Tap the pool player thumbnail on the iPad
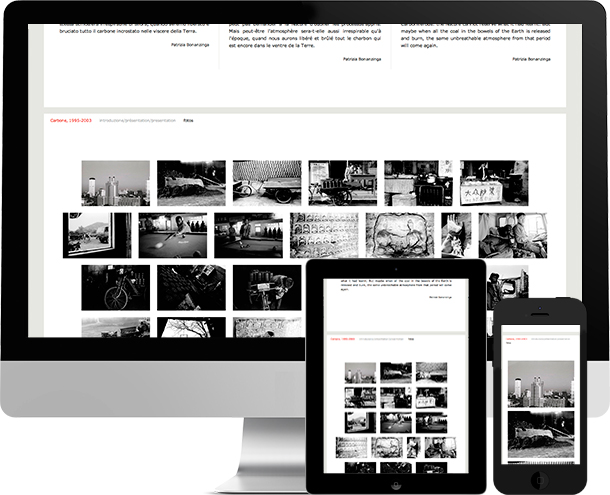 coord(396,423)
